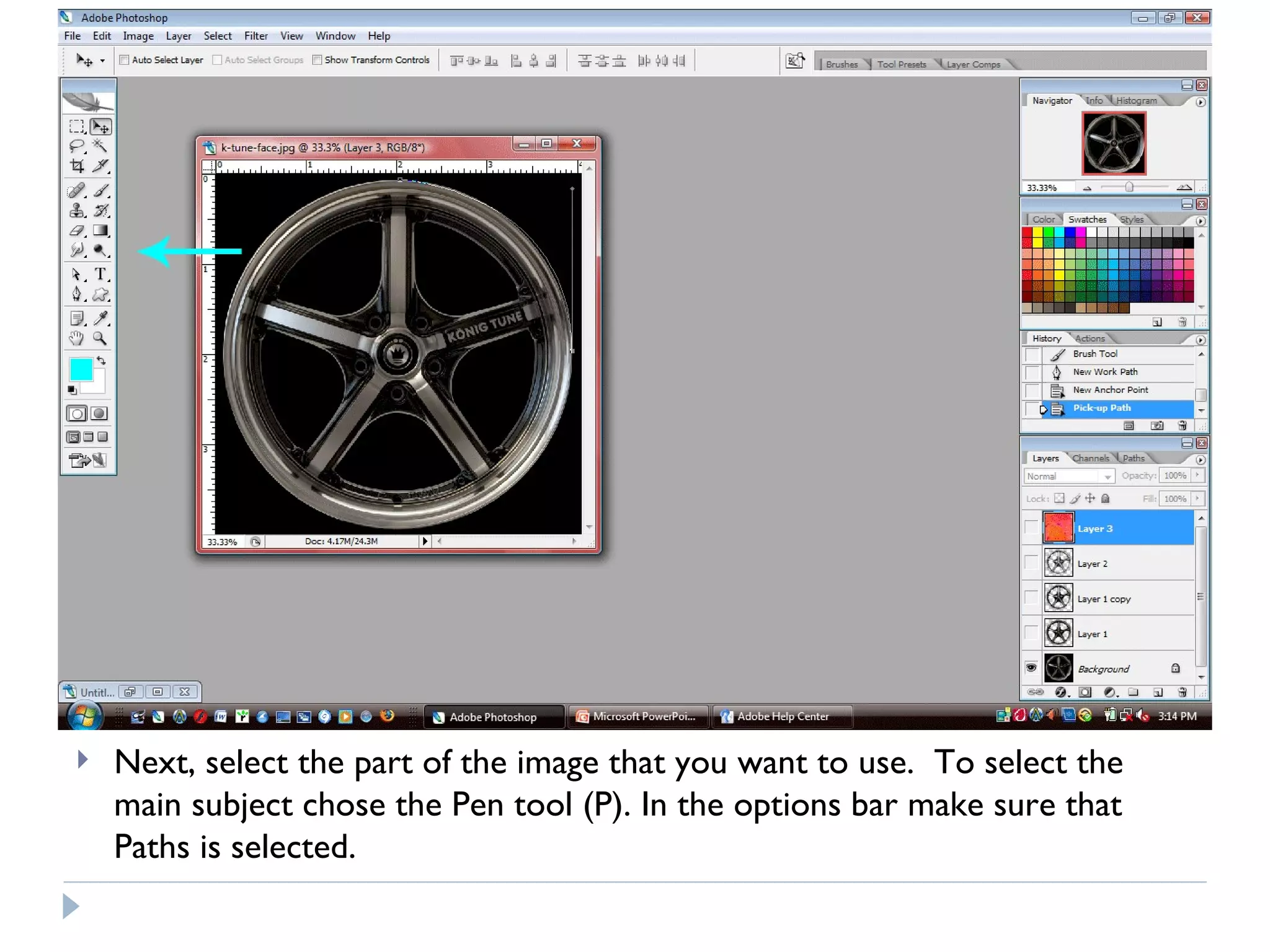Show Layer 1 copy visibility box
Screen dimensions: 1270x952
[1031, 598]
